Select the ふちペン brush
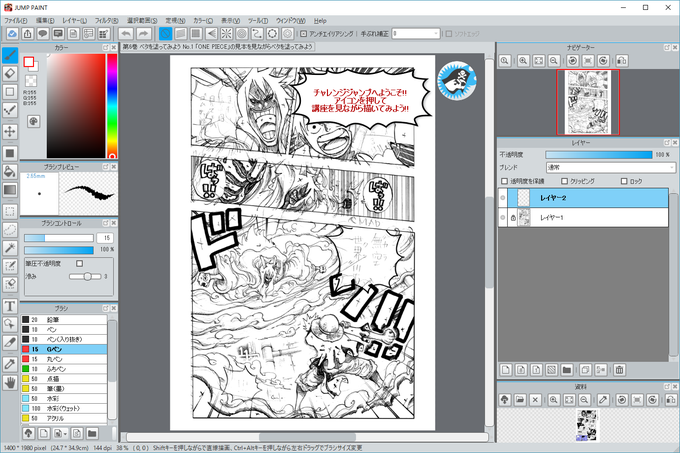680x453 pixels. (x=64, y=369)
